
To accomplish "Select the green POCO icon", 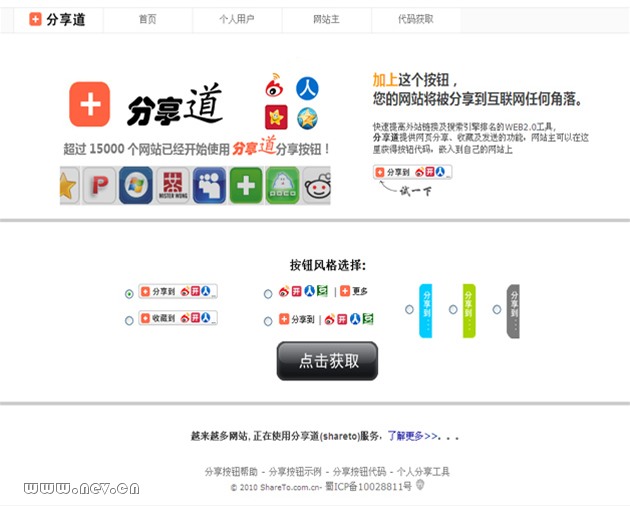I will pos(283,185).
